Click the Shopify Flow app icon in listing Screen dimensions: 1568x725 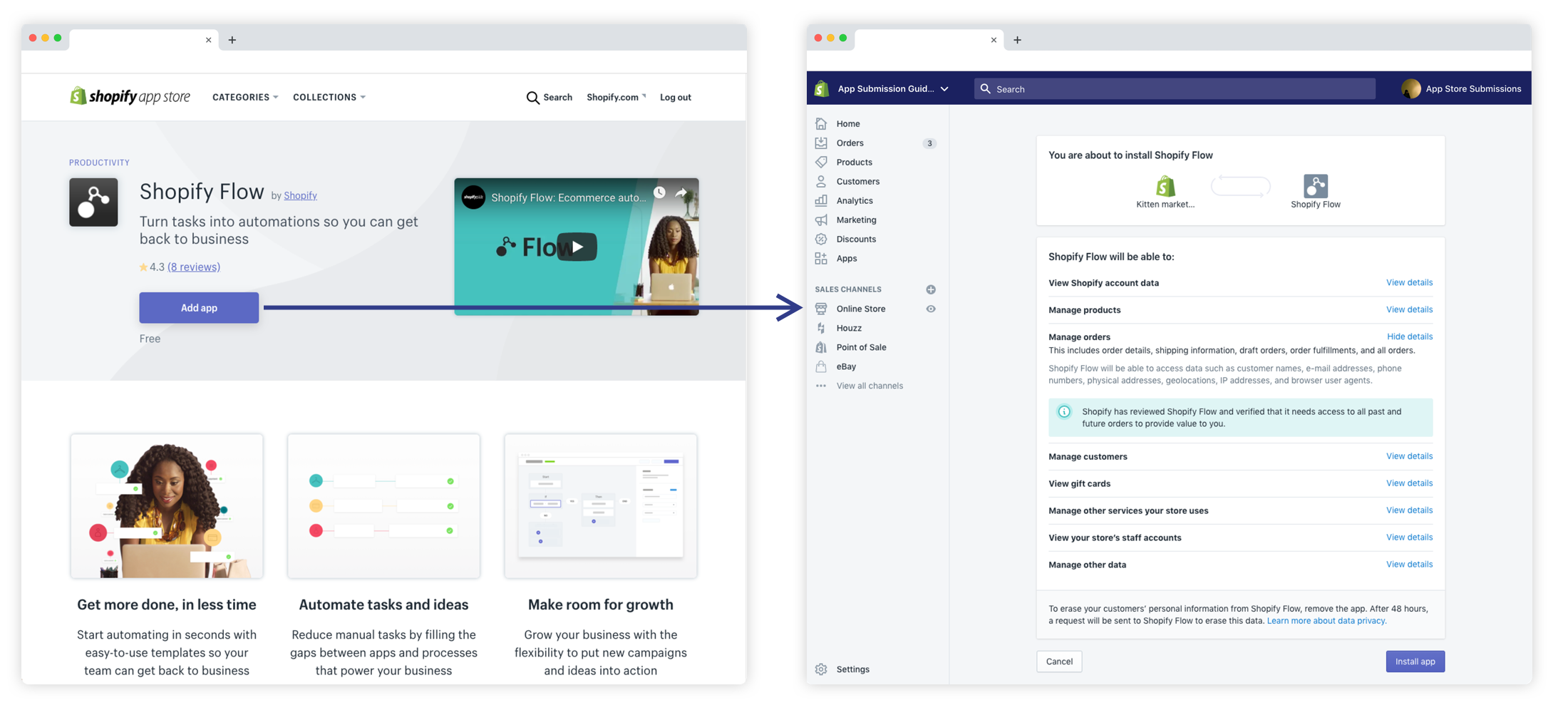tap(93, 202)
